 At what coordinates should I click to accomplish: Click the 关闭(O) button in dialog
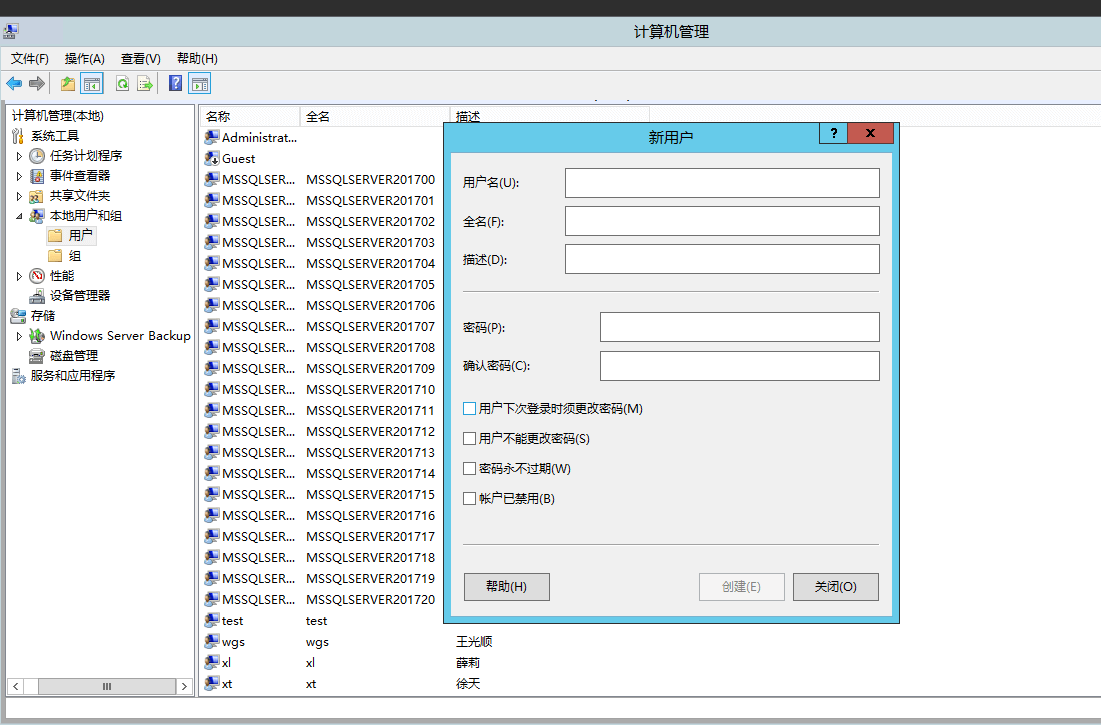pyautogui.click(x=835, y=587)
